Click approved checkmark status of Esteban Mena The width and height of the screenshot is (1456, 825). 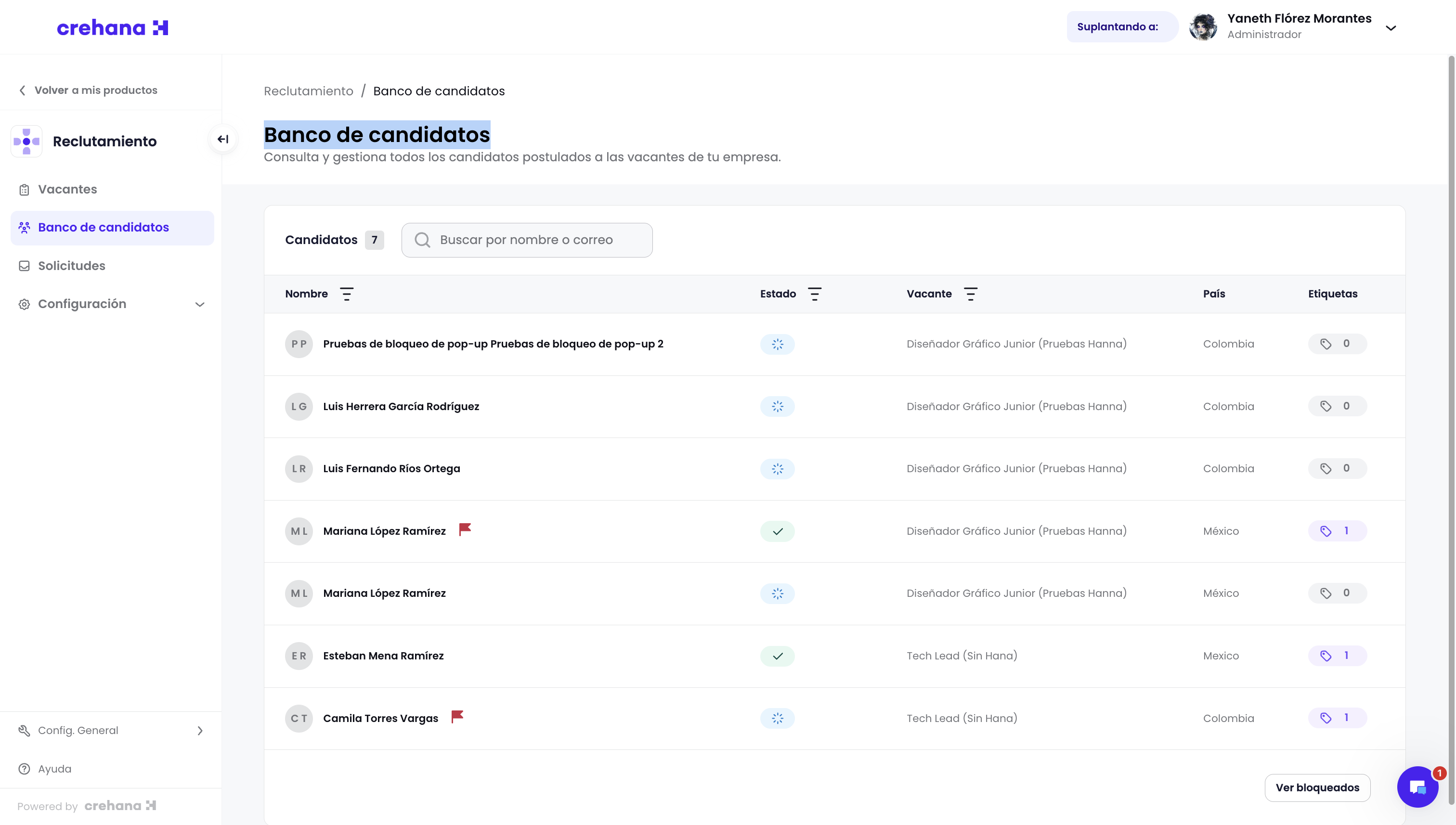777,656
